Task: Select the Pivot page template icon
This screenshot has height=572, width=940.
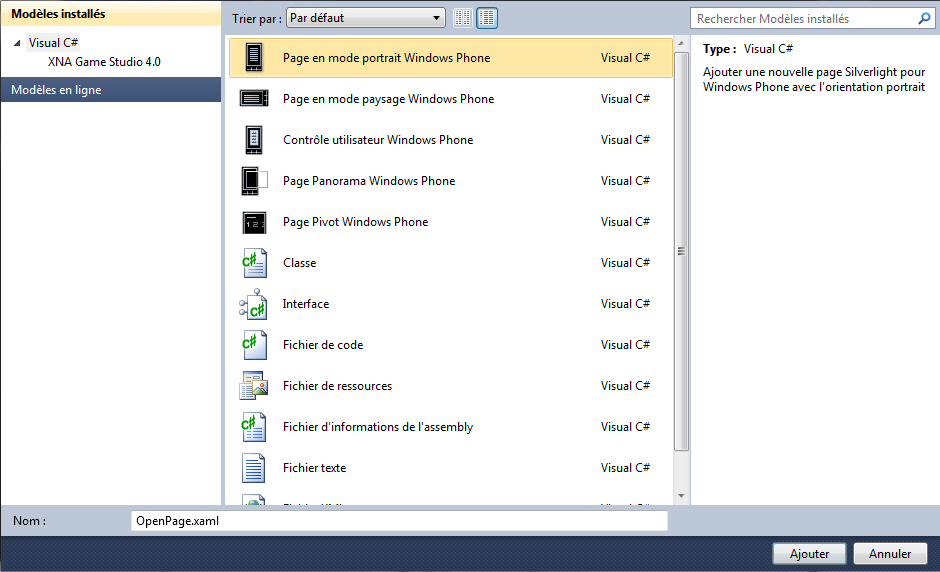Action: 254,222
